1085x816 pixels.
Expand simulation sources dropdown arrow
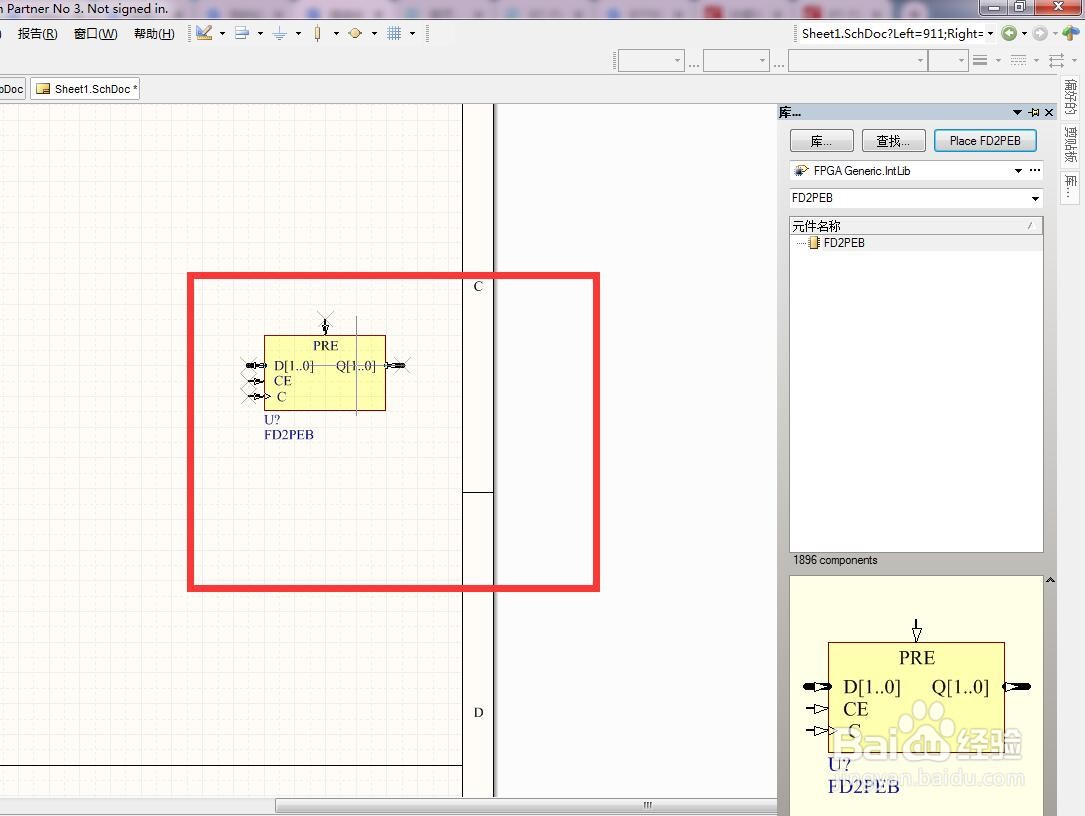tap(374, 33)
